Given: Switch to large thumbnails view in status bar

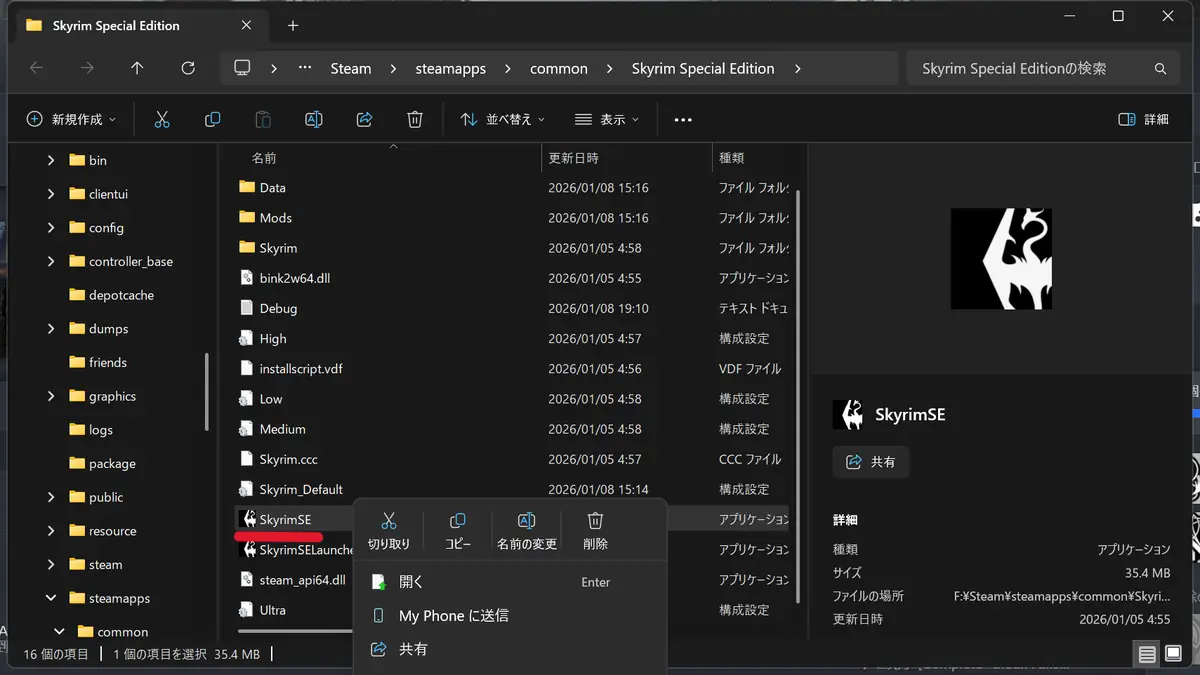Looking at the screenshot, I should pos(1173,654).
